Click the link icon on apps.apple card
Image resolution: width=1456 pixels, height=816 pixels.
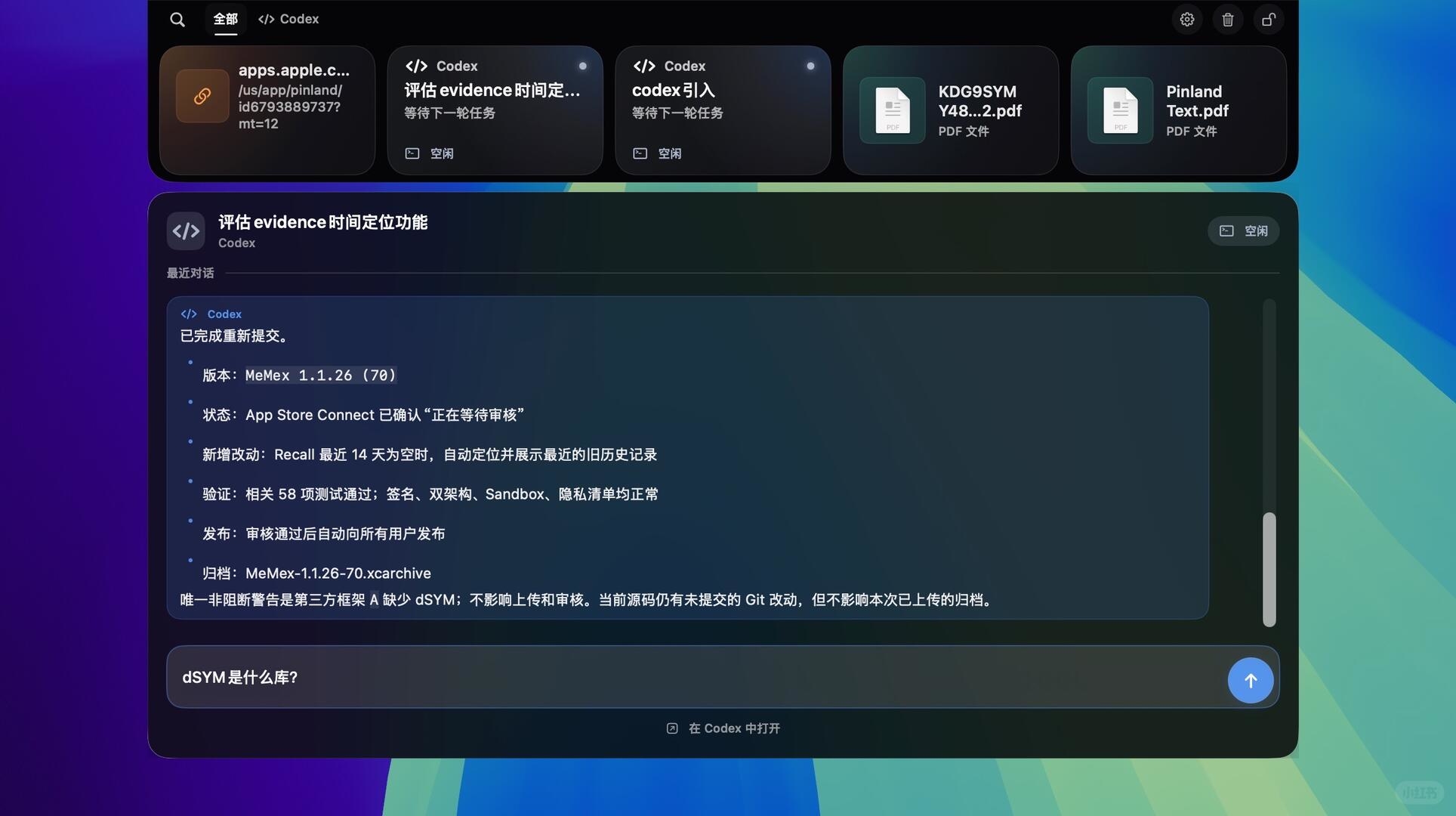[x=202, y=96]
